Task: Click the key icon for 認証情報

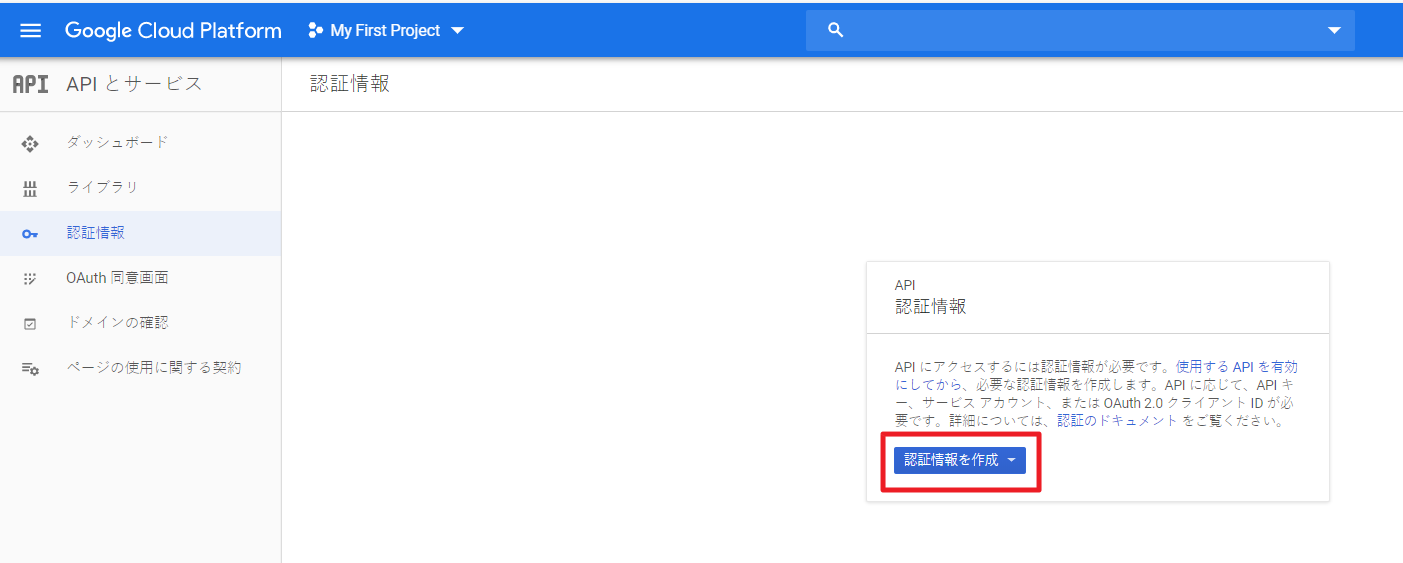Action: pos(30,233)
